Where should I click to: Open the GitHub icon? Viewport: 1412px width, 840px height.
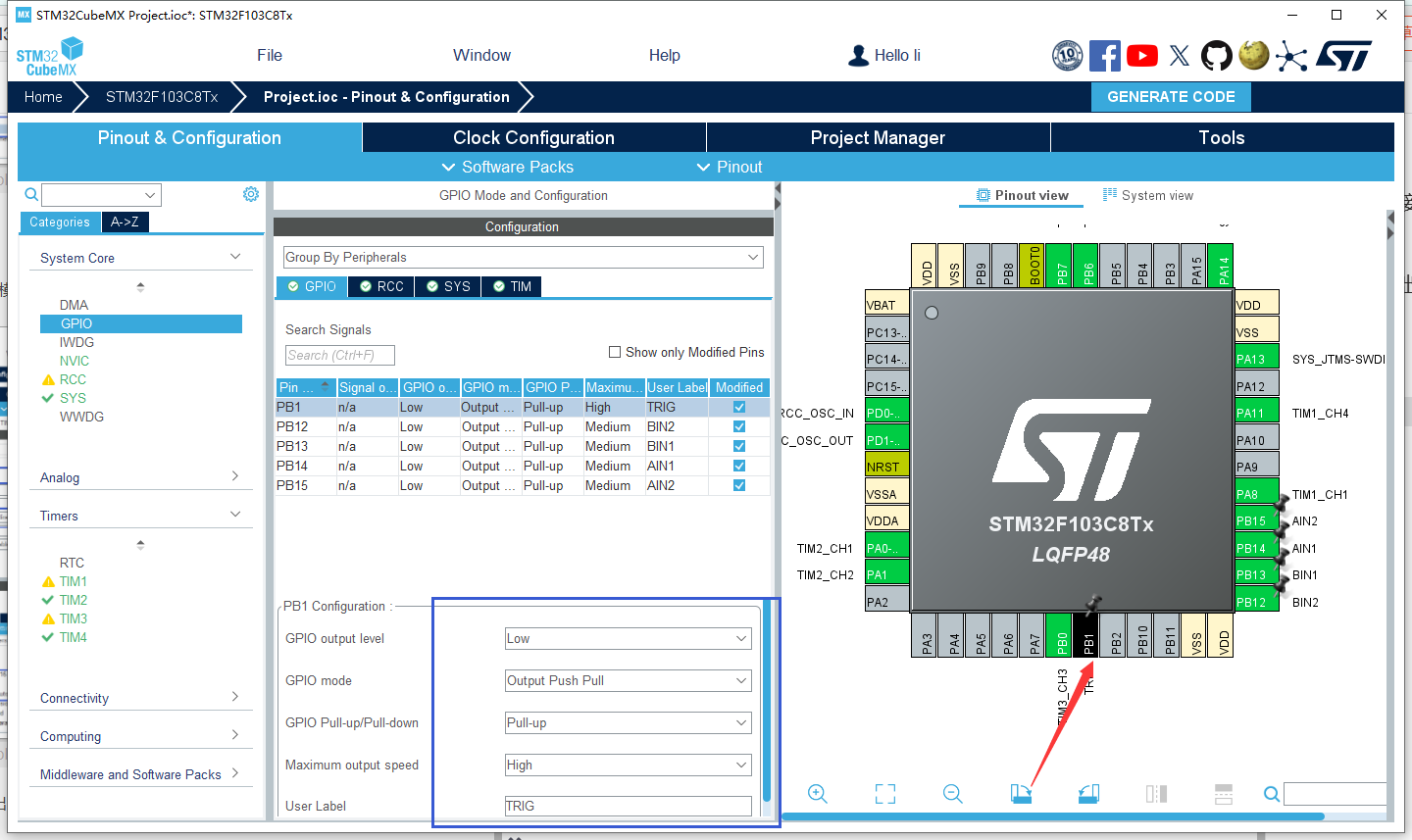pos(1217,56)
